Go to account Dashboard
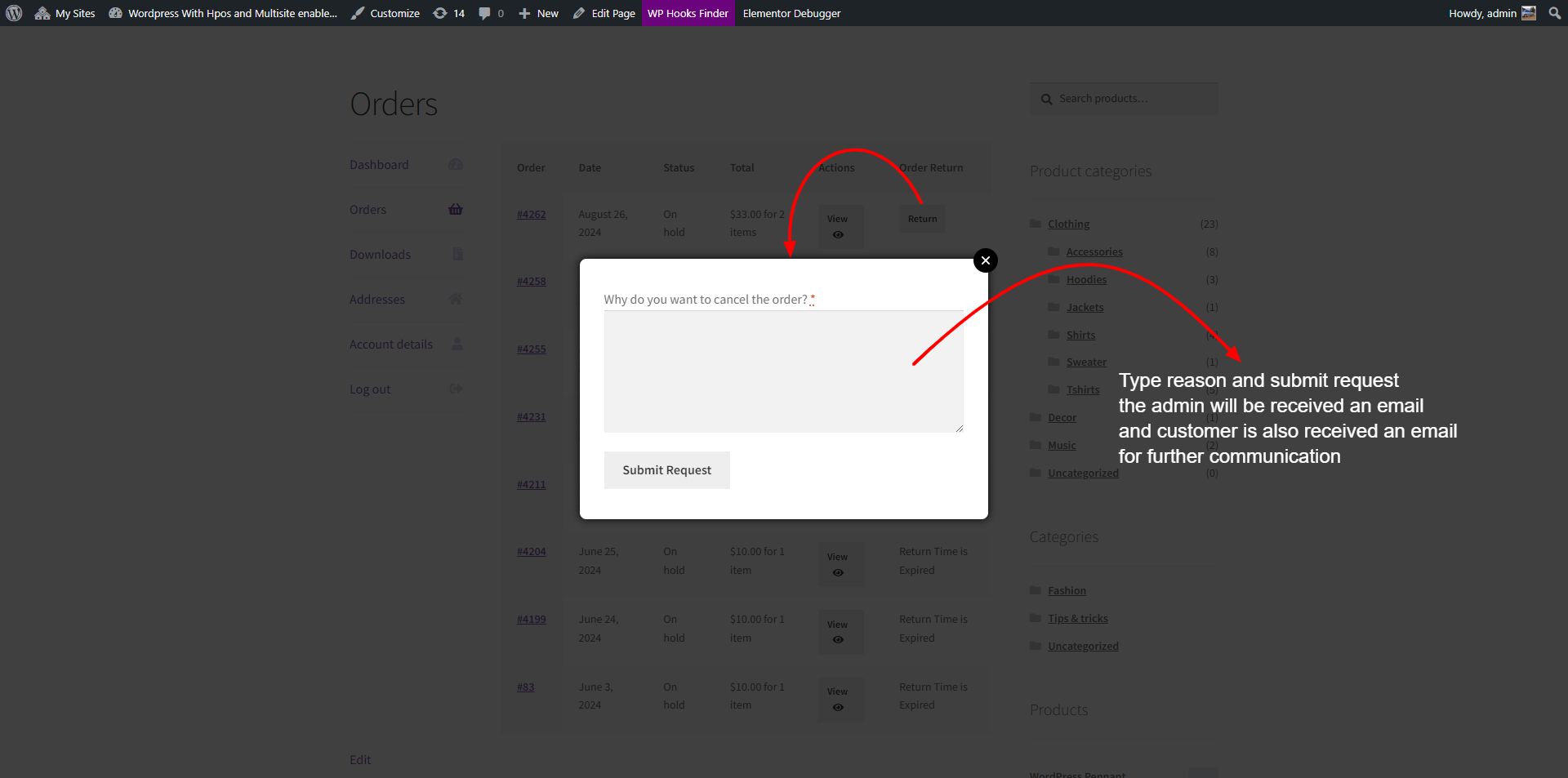 click(379, 165)
